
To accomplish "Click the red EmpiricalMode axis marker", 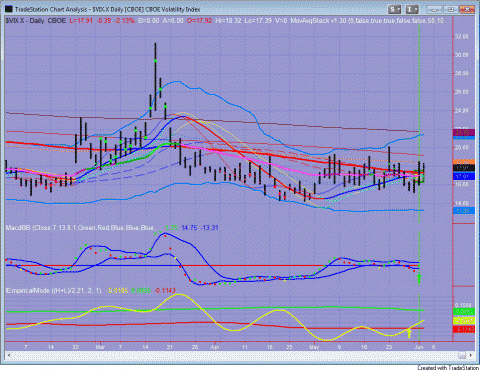I will [x=464, y=329].
